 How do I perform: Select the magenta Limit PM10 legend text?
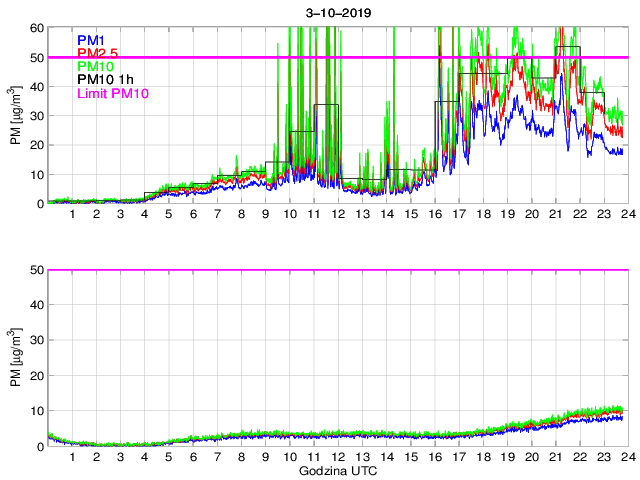112,94
